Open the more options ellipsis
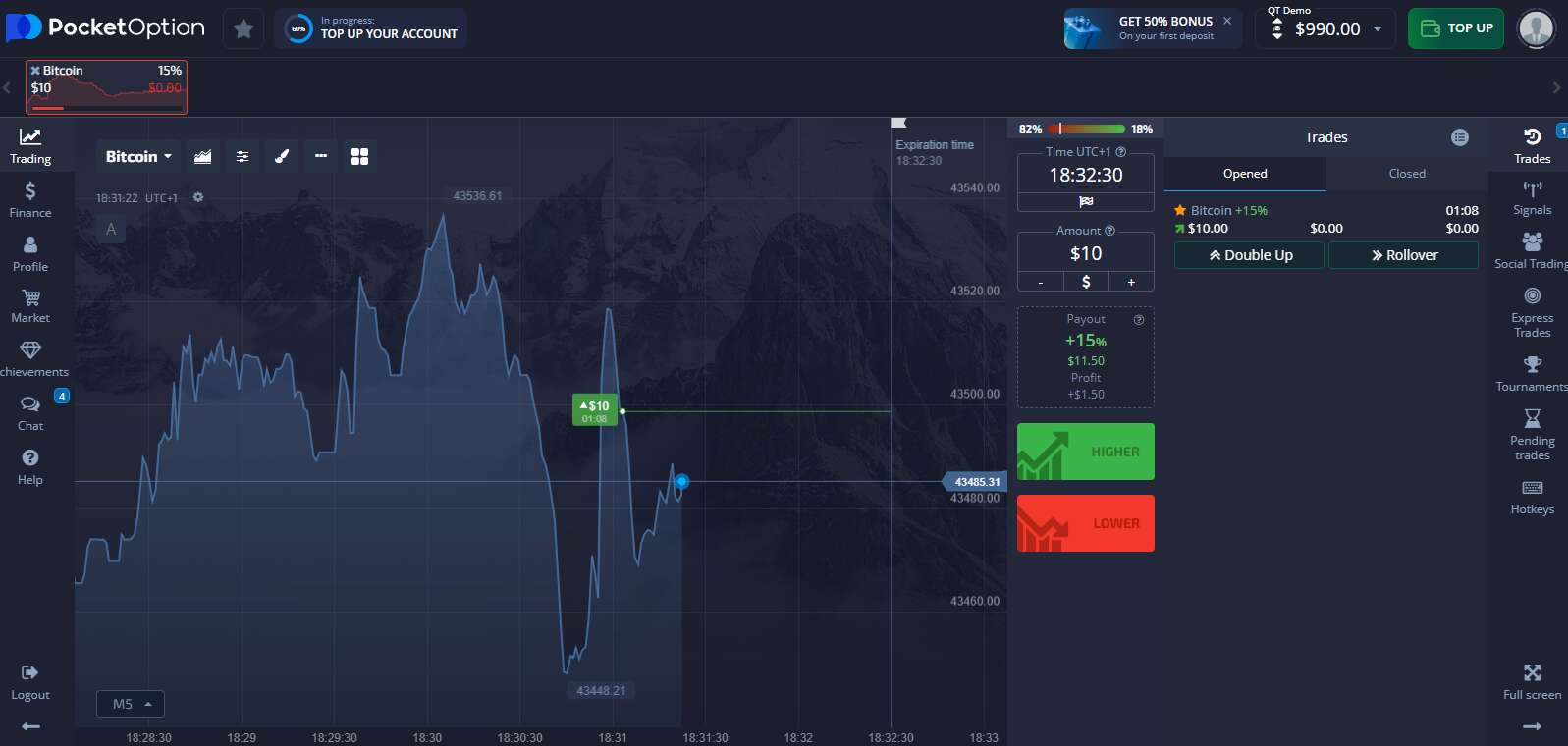The width and height of the screenshot is (1568, 746). (321, 156)
